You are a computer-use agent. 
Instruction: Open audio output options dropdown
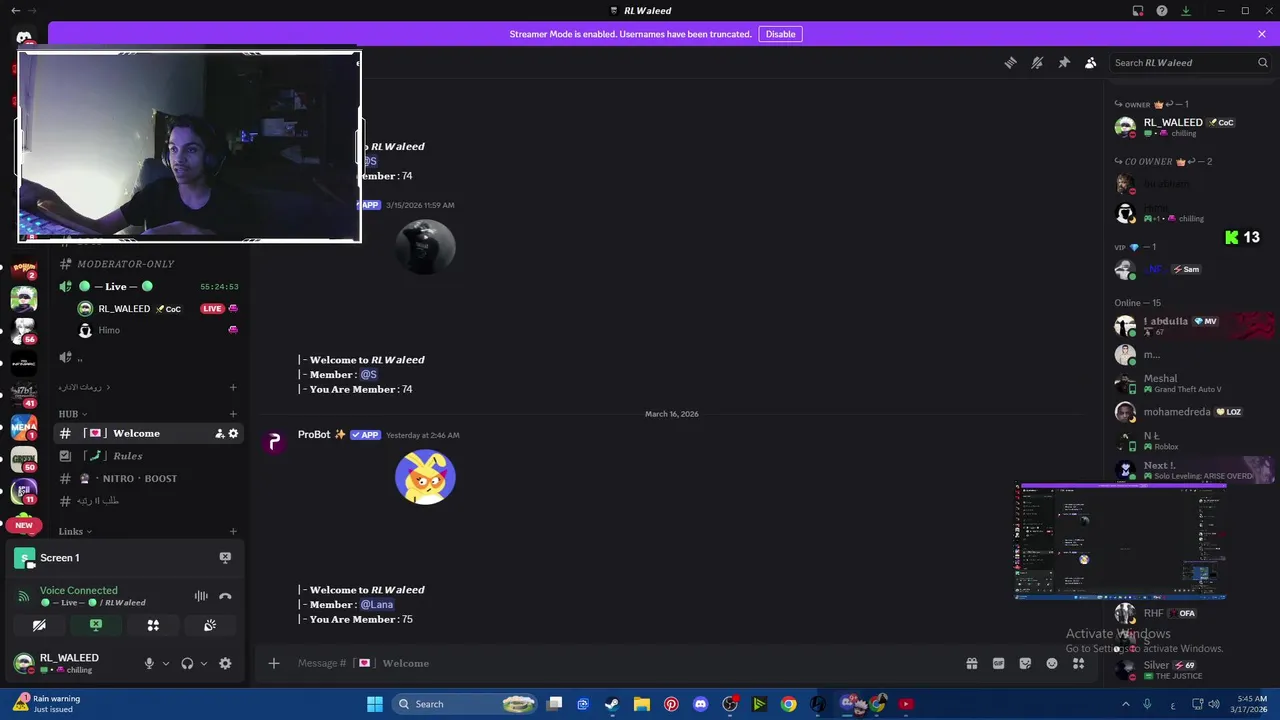coord(204,663)
